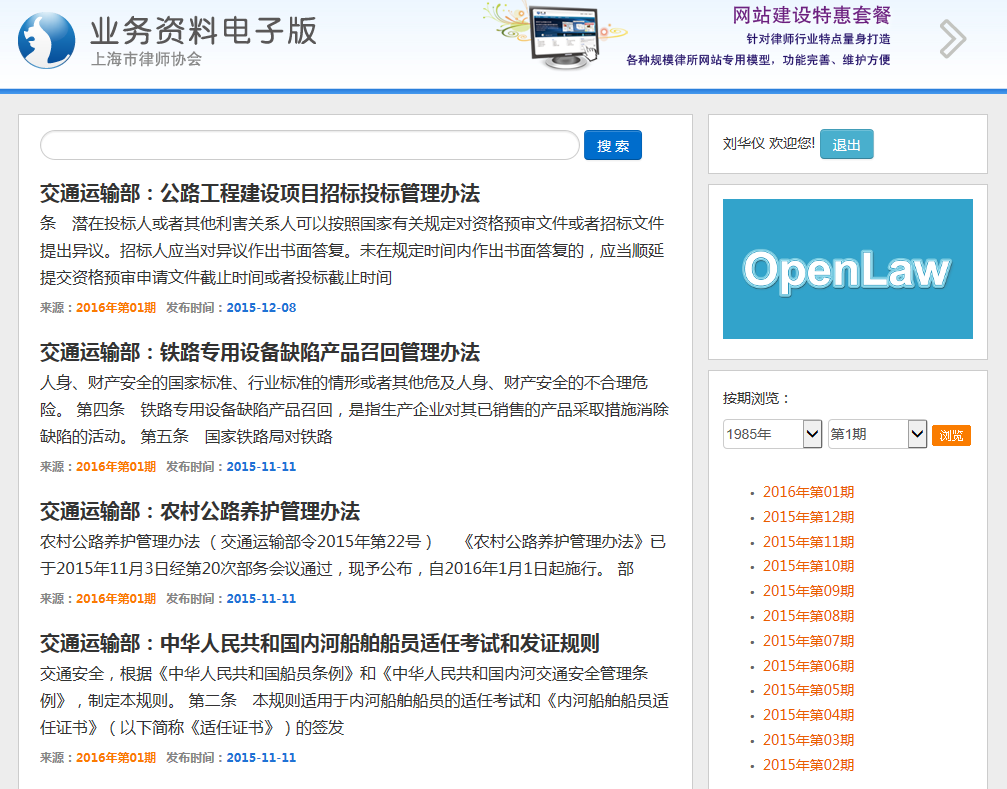Click the orange 浏览 browse button
This screenshot has width=1007, height=789.
click(951, 436)
